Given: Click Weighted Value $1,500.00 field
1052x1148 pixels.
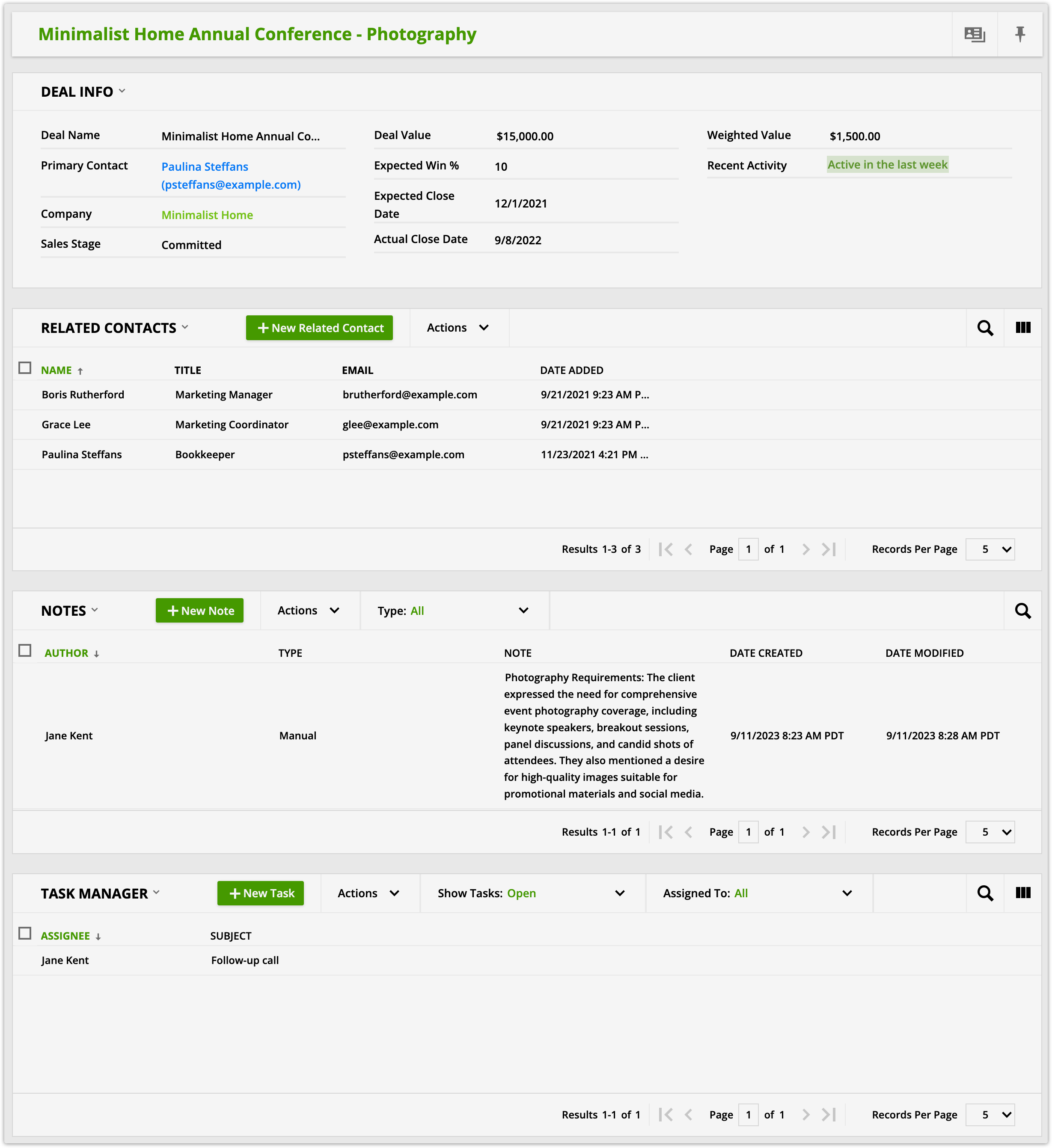Looking at the screenshot, I should 854,136.
